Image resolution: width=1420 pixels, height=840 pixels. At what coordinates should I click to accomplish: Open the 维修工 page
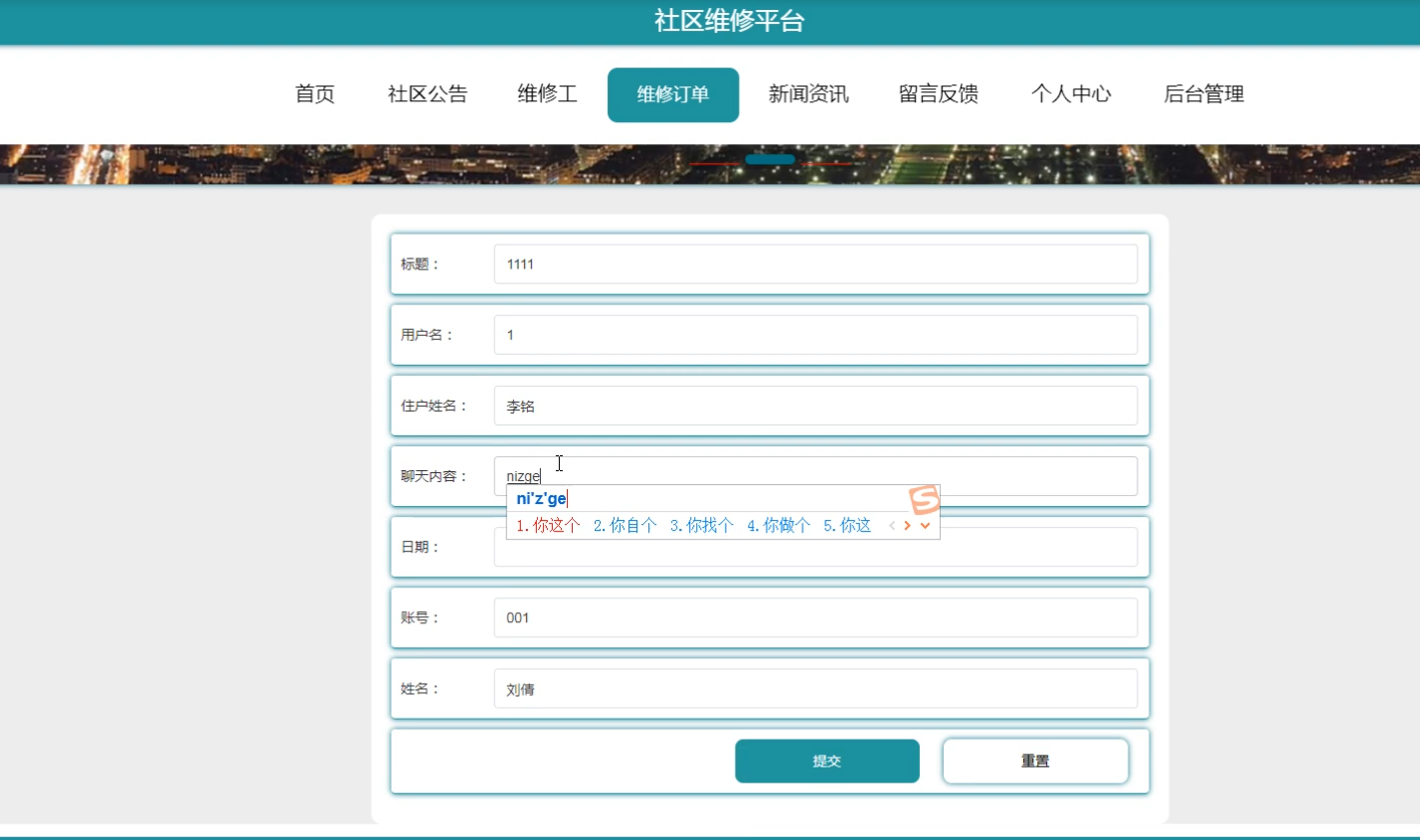tap(547, 94)
